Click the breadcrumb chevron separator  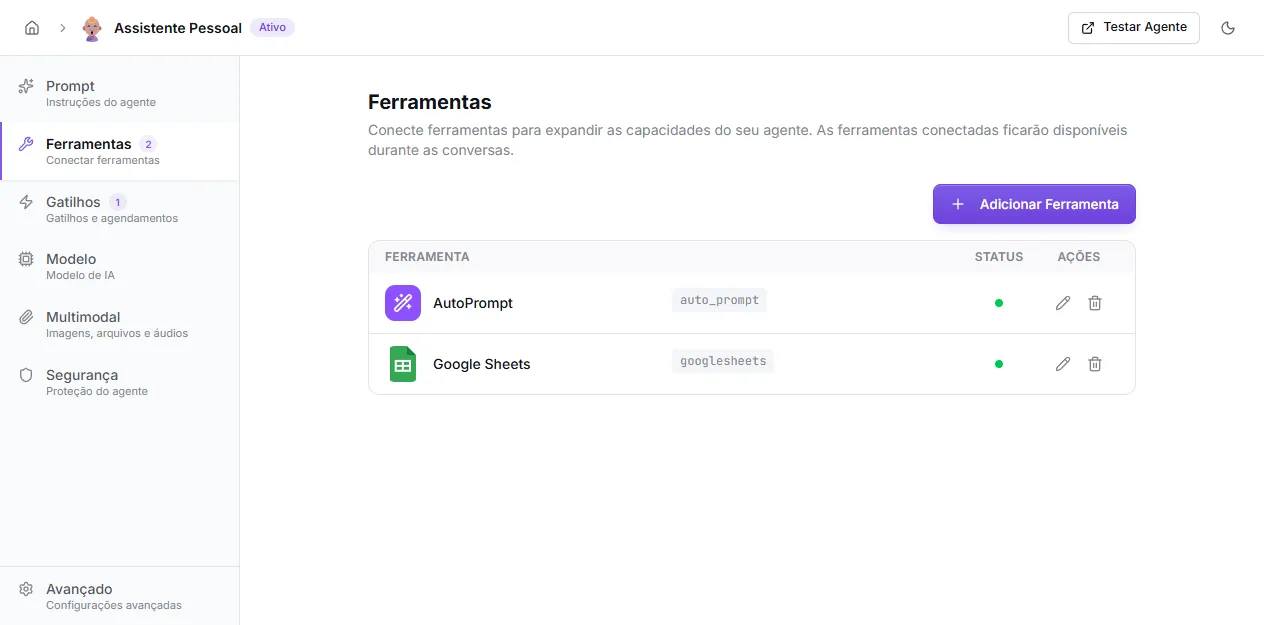pos(62,28)
